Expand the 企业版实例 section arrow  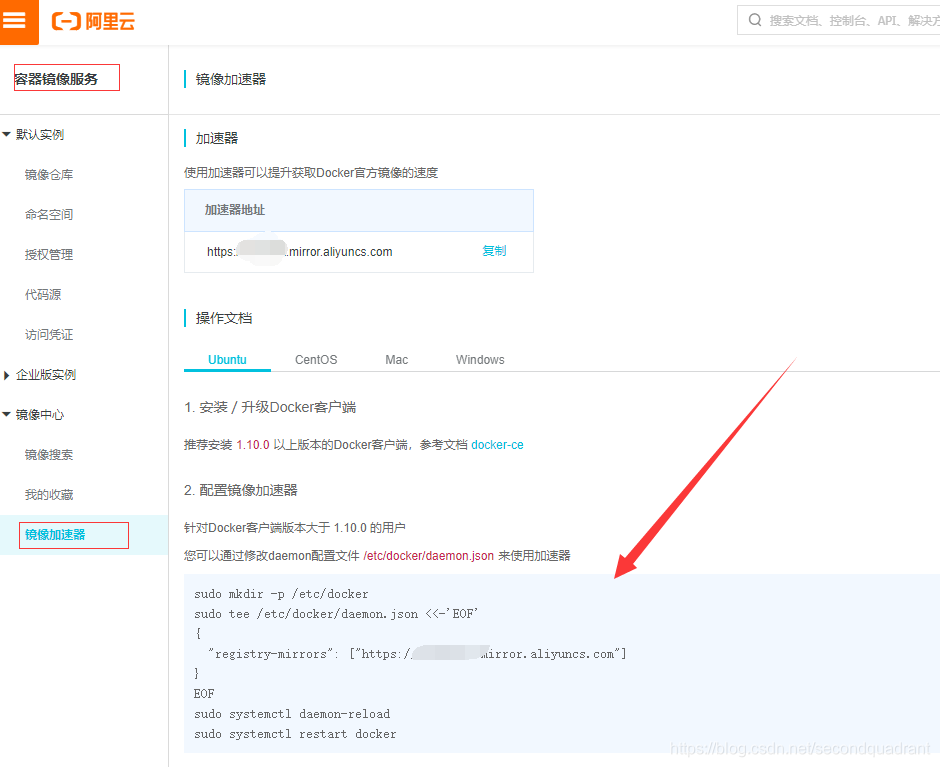pyautogui.click(x=7, y=375)
